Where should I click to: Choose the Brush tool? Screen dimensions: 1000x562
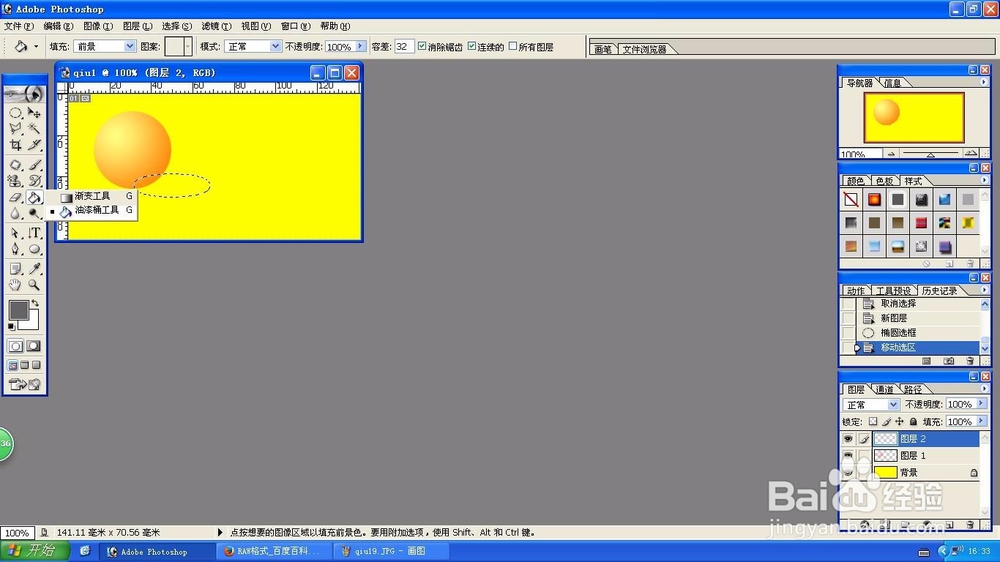pos(34,165)
